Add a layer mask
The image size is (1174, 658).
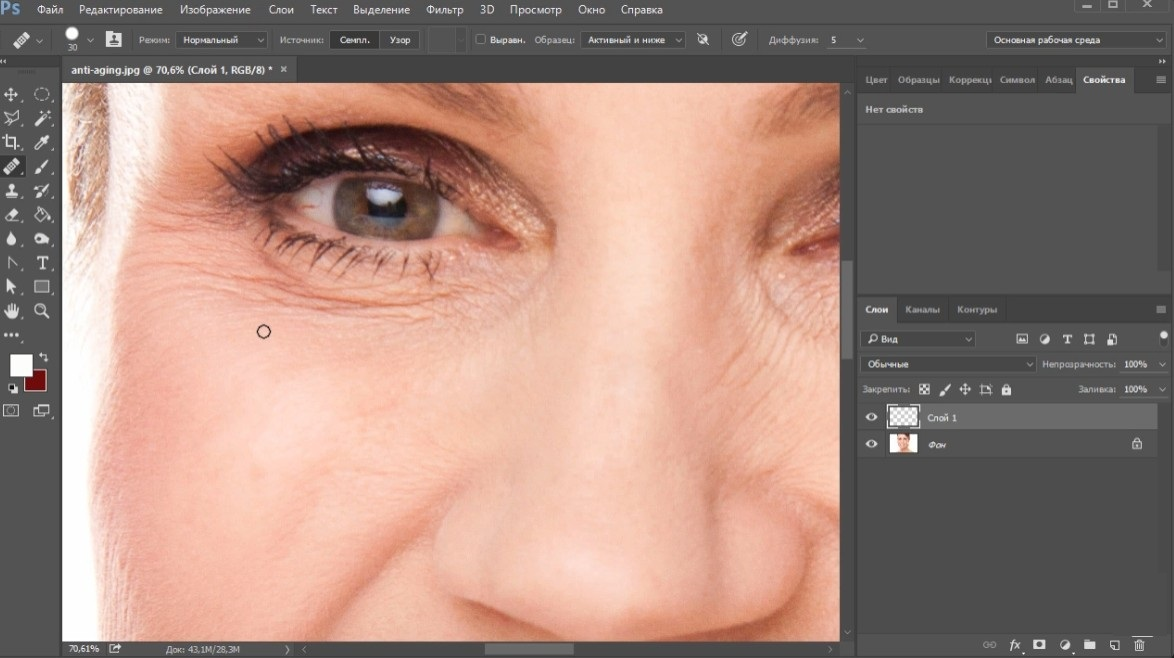point(1039,645)
